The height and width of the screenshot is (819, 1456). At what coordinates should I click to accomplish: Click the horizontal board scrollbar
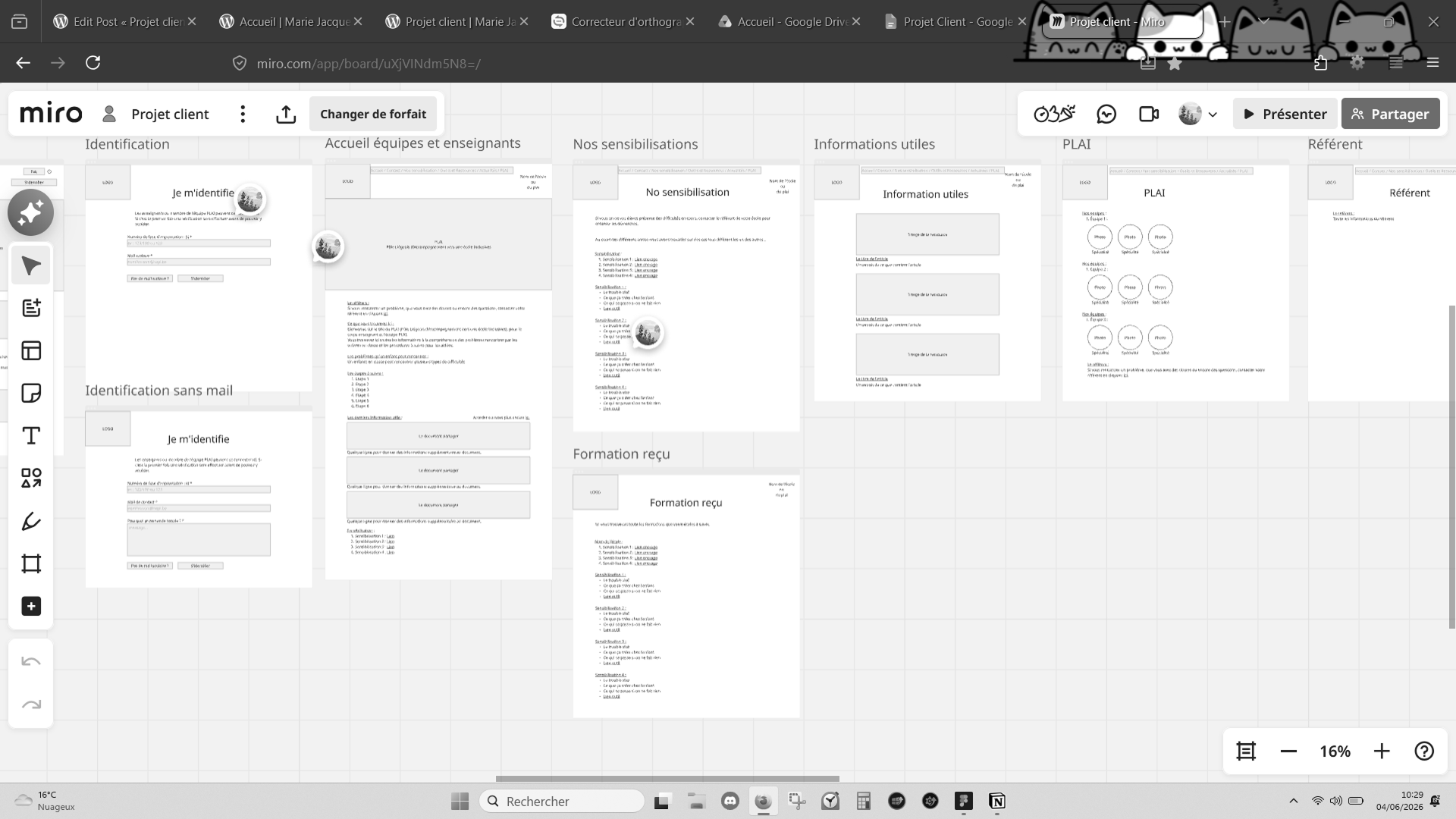point(667,778)
